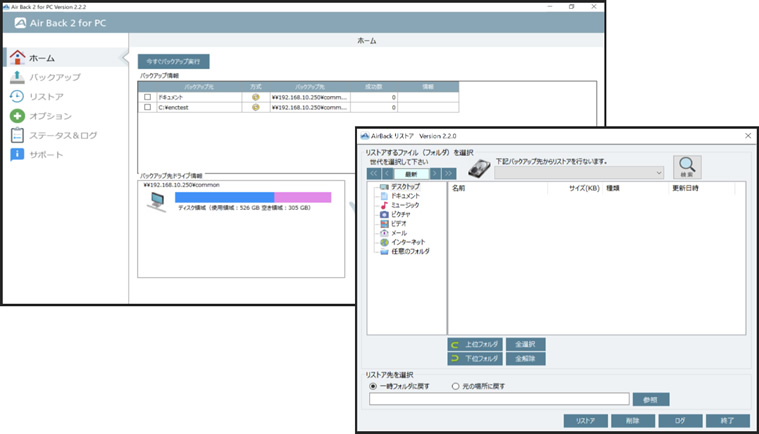Image resolution: width=759 pixels, height=434 pixels.
Task: Close the AirBack リストア window
Action: click(748, 136)
